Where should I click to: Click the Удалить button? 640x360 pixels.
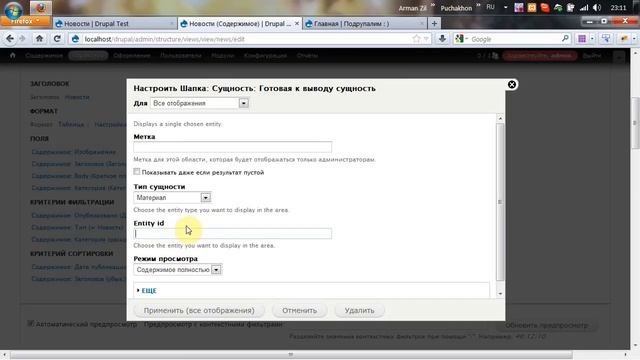pos(359,310)
